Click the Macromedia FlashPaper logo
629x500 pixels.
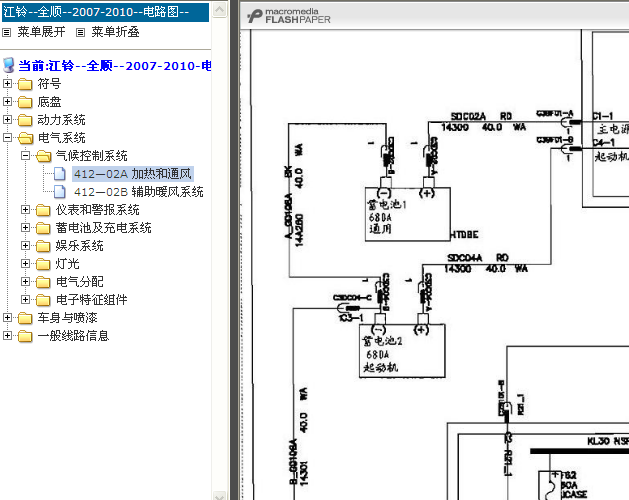tap(288, 16)
